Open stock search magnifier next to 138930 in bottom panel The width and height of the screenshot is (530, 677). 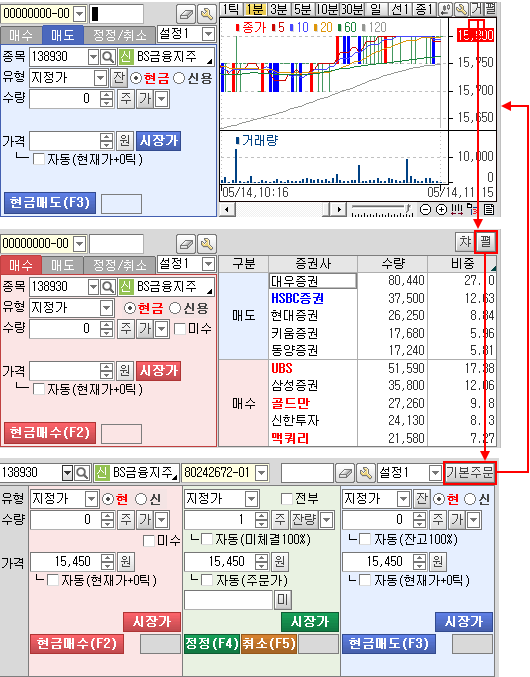pyautogui.click(x=82, y=473)
